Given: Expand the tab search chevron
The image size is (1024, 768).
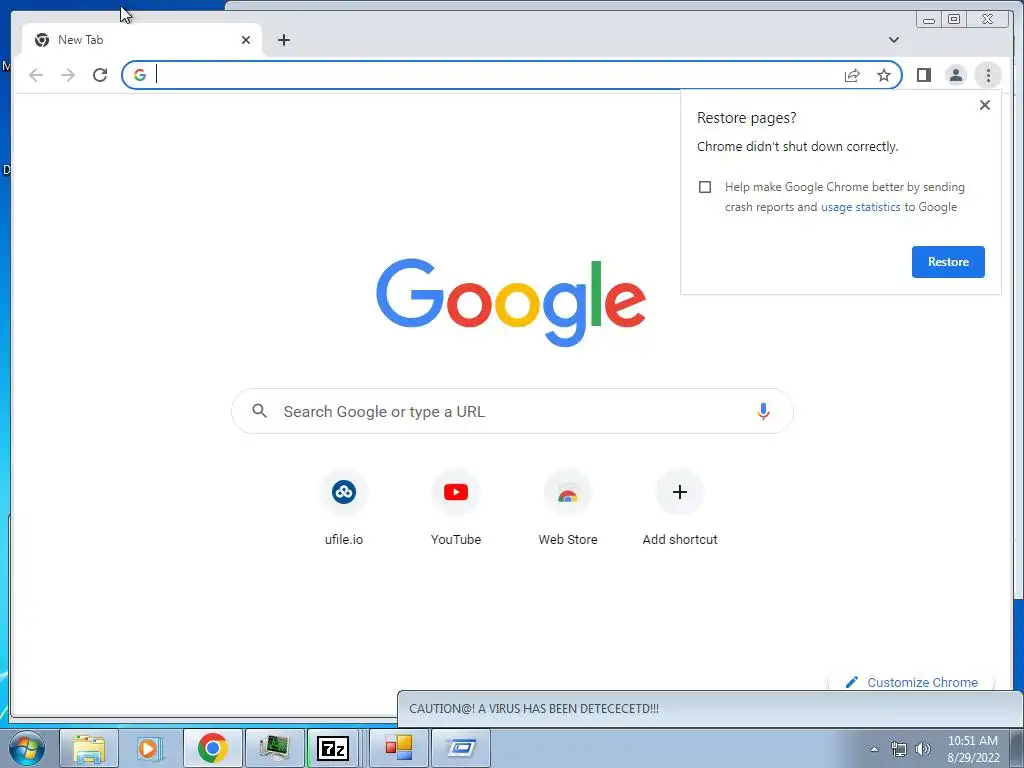Looking at the screenshot, I should coord(893,40).
